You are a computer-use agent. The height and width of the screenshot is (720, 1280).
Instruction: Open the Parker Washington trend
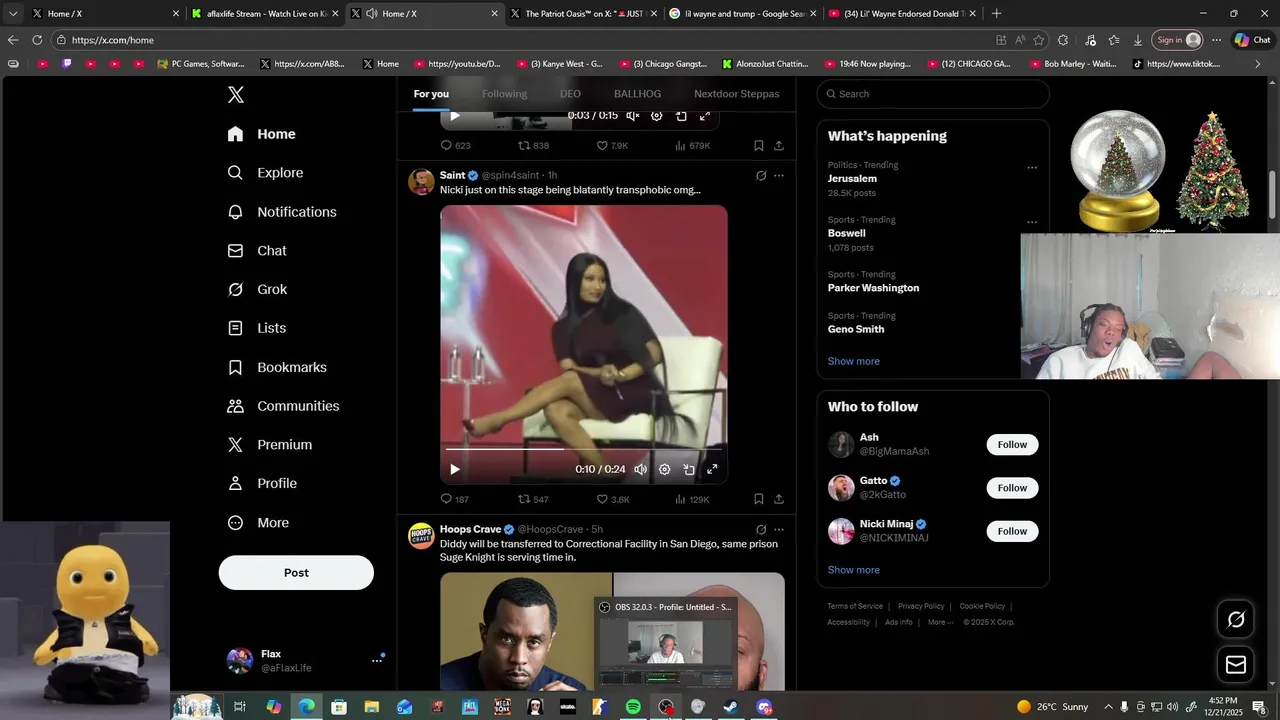pos(873,288)
